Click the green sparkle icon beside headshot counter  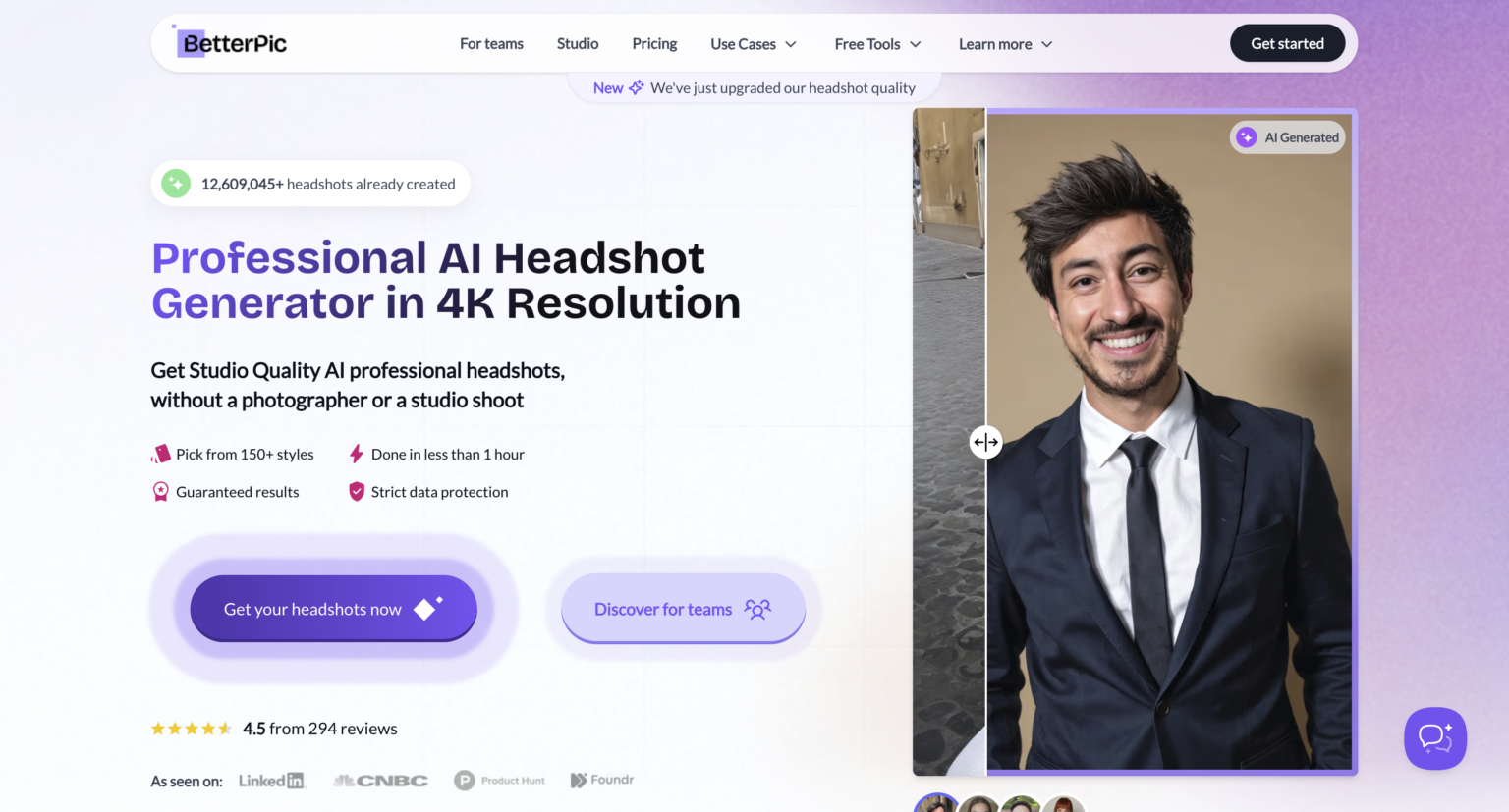click(176, 183)
